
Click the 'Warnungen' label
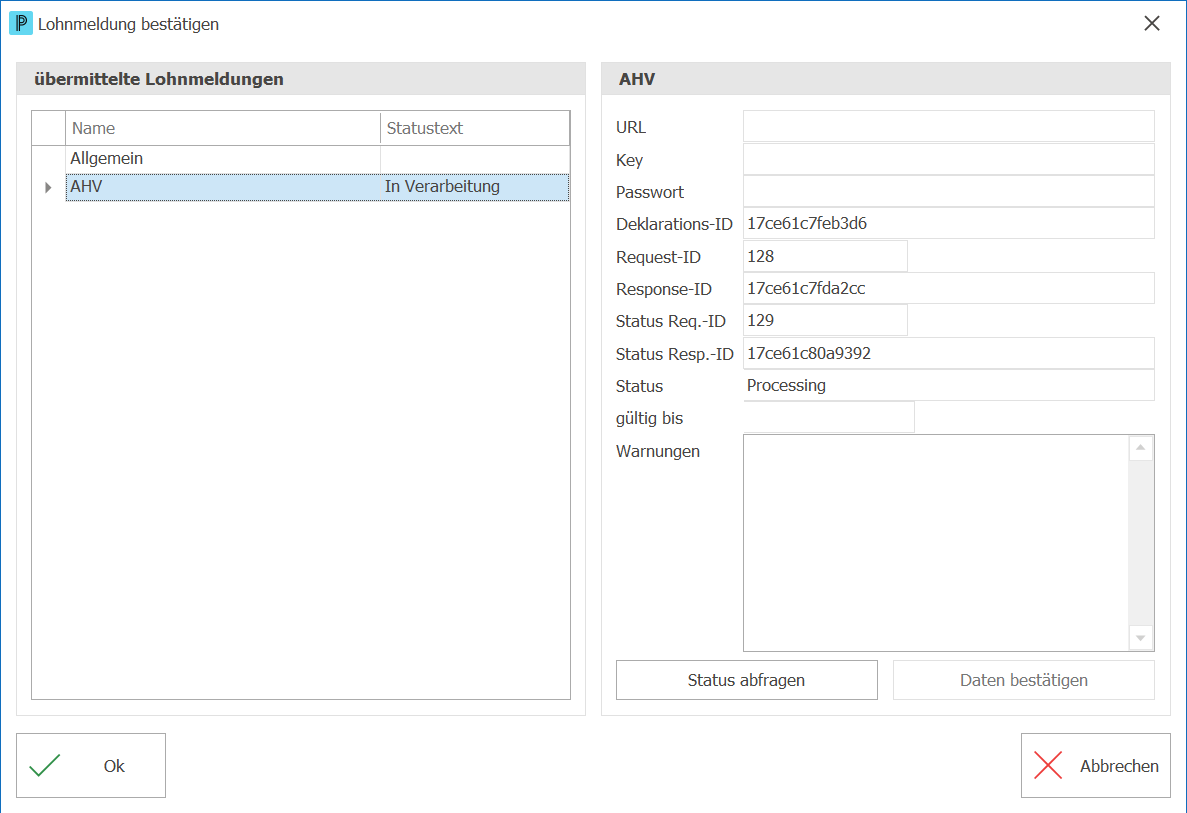658,452
